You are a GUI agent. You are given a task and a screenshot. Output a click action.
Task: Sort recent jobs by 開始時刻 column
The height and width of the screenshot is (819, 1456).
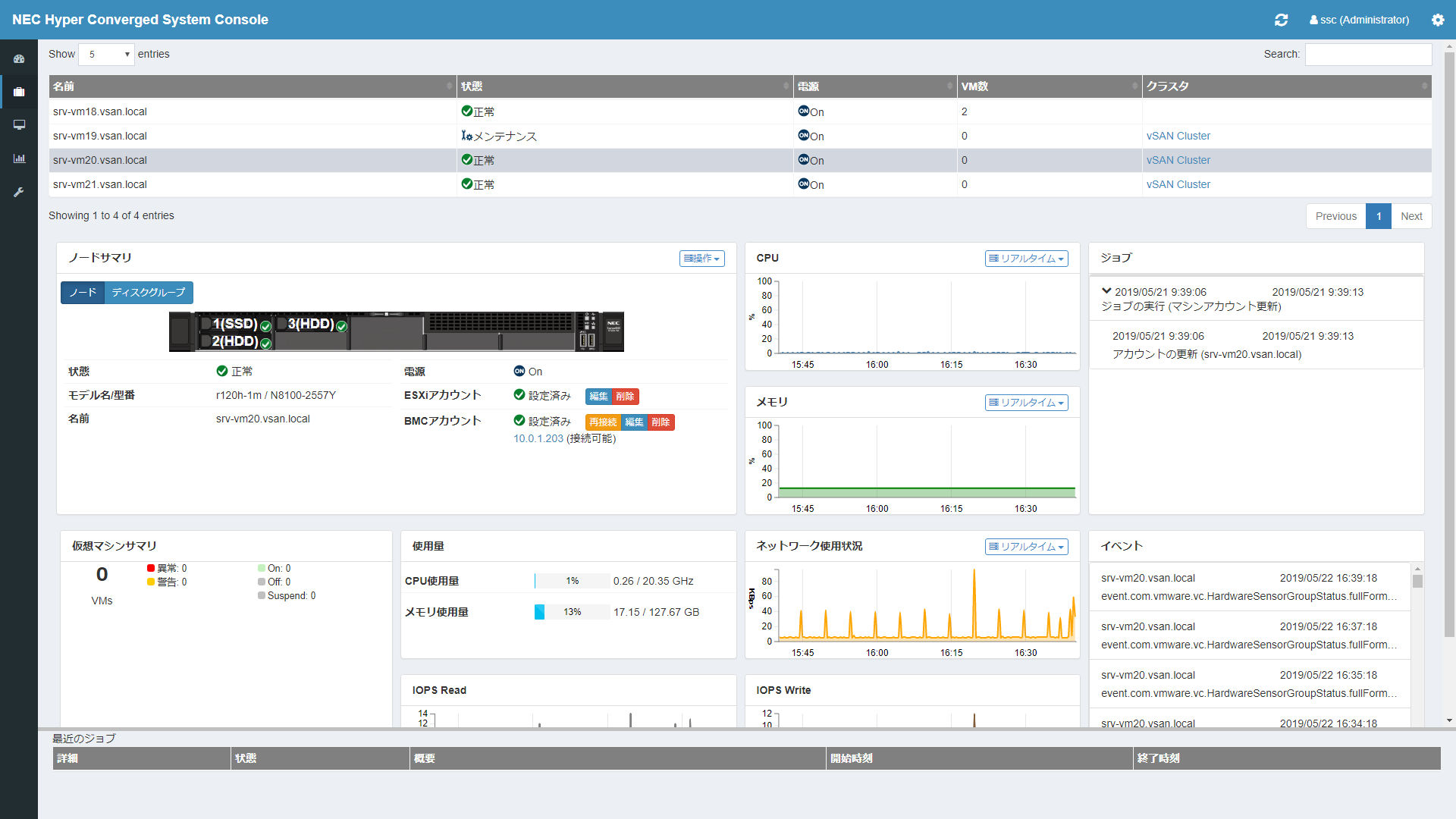(x=979, y=758)
